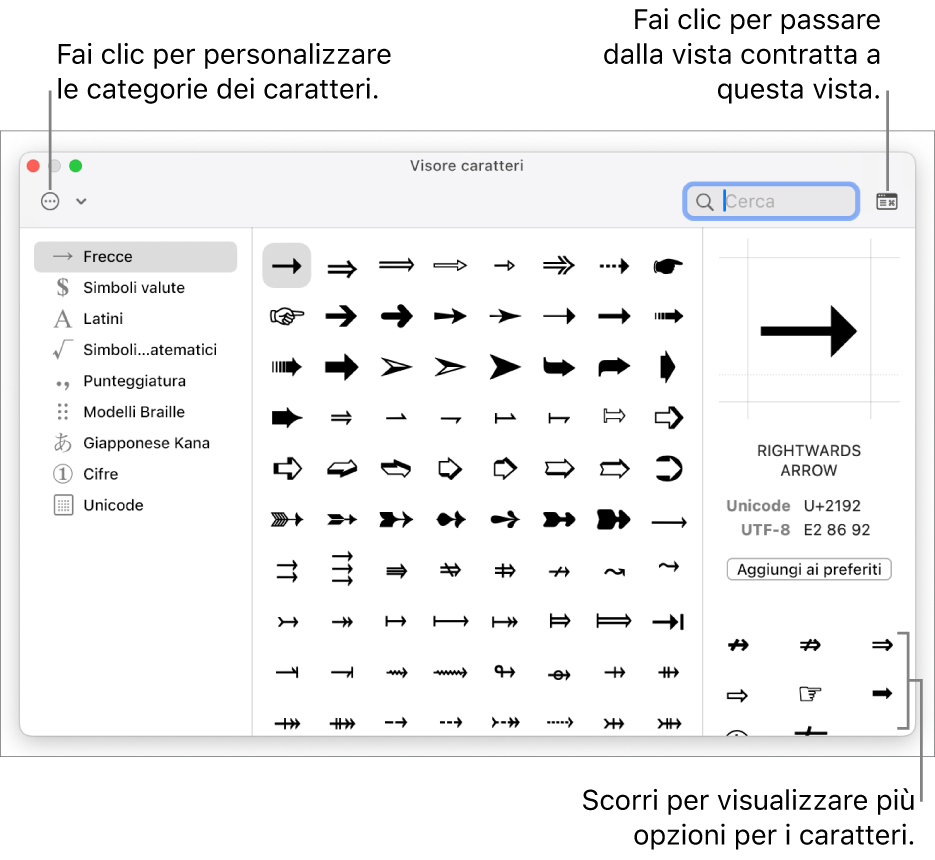The image size is (935, 860).
Task: Choose the Simboli...atematici category
Action: point(135,349)
